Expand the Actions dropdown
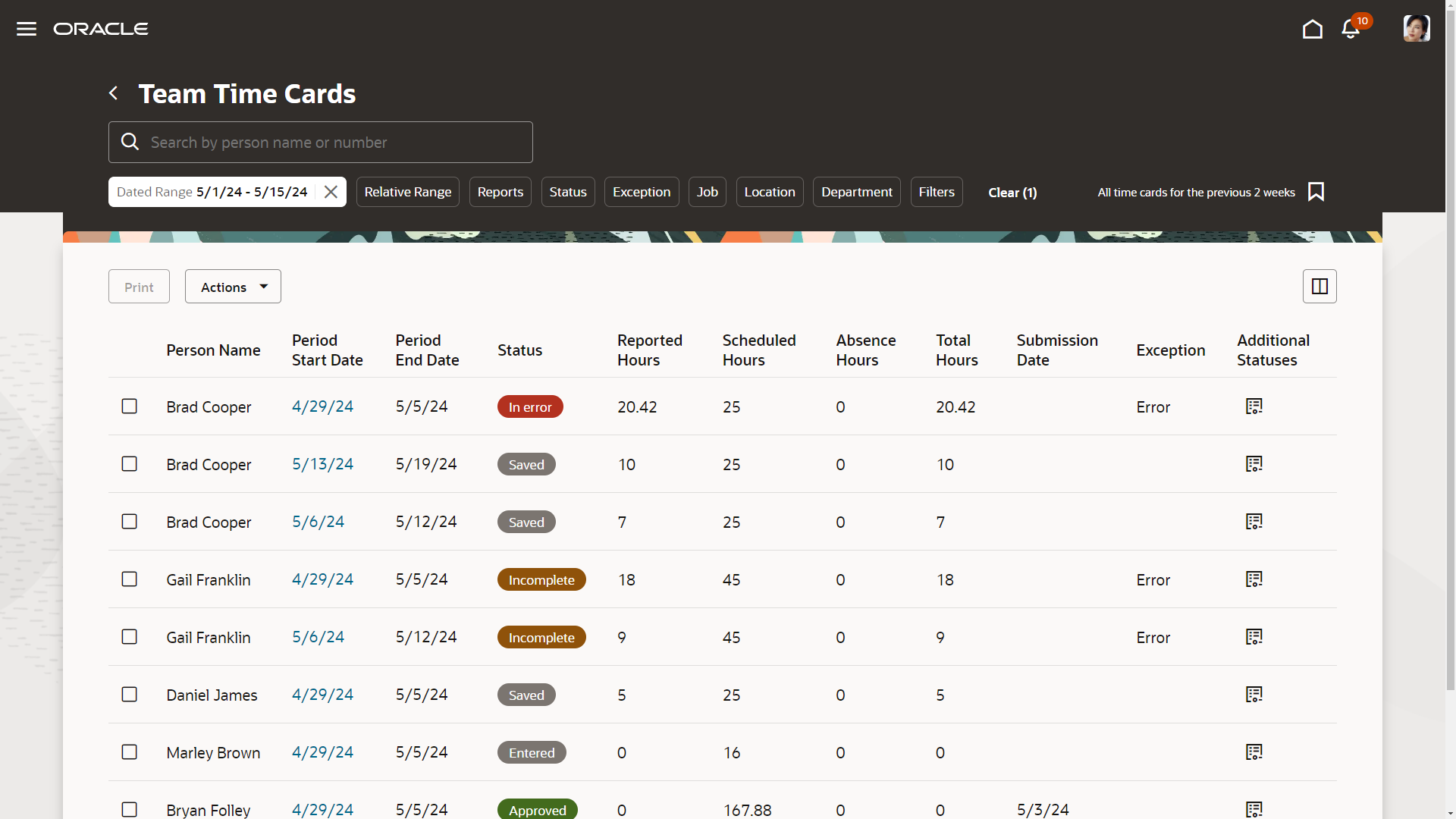The image size is (1456, 819). tap(233, 287)
